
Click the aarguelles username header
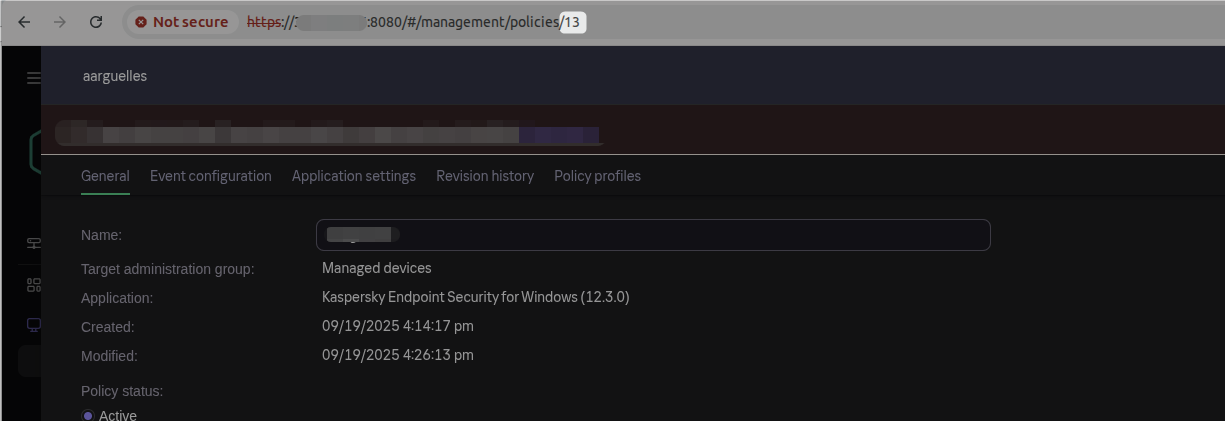tap(114, 76)
